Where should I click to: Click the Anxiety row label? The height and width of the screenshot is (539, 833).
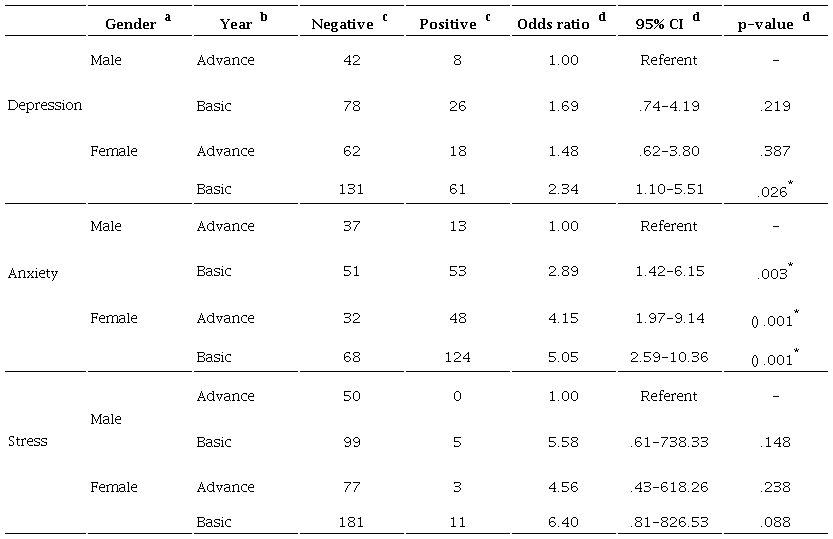33,273
